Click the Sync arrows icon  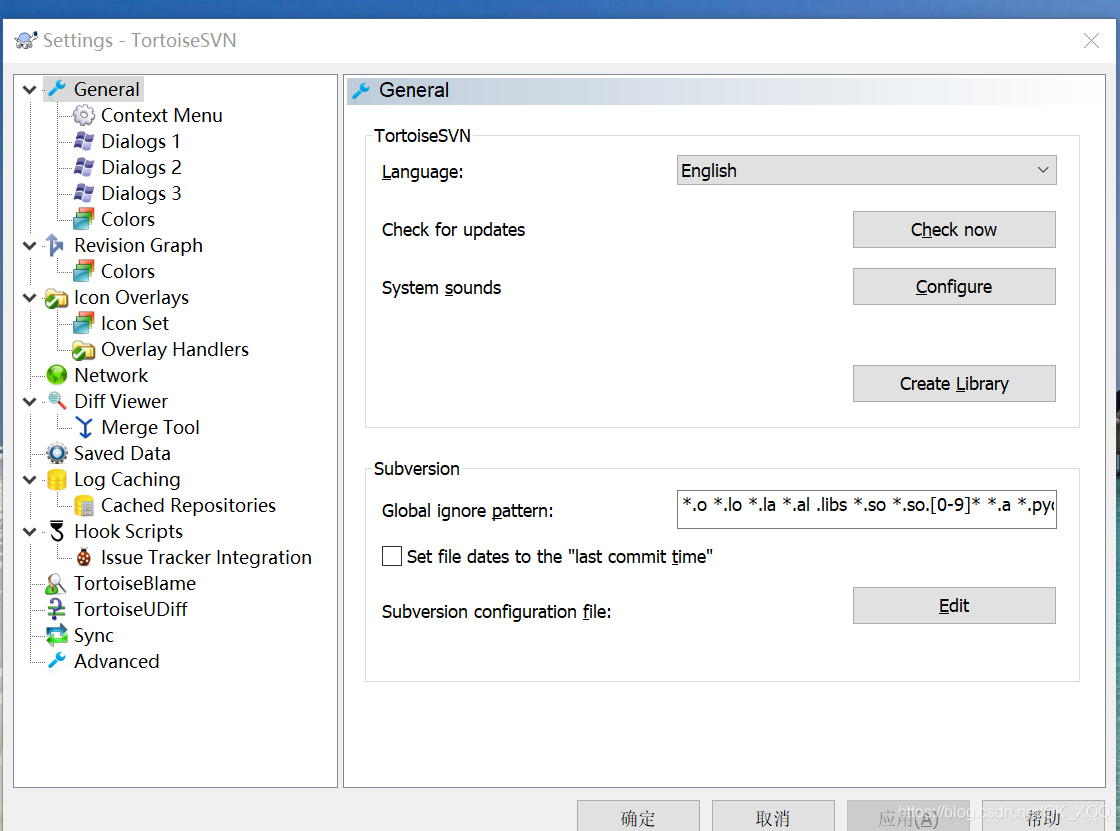pos(56,635)
